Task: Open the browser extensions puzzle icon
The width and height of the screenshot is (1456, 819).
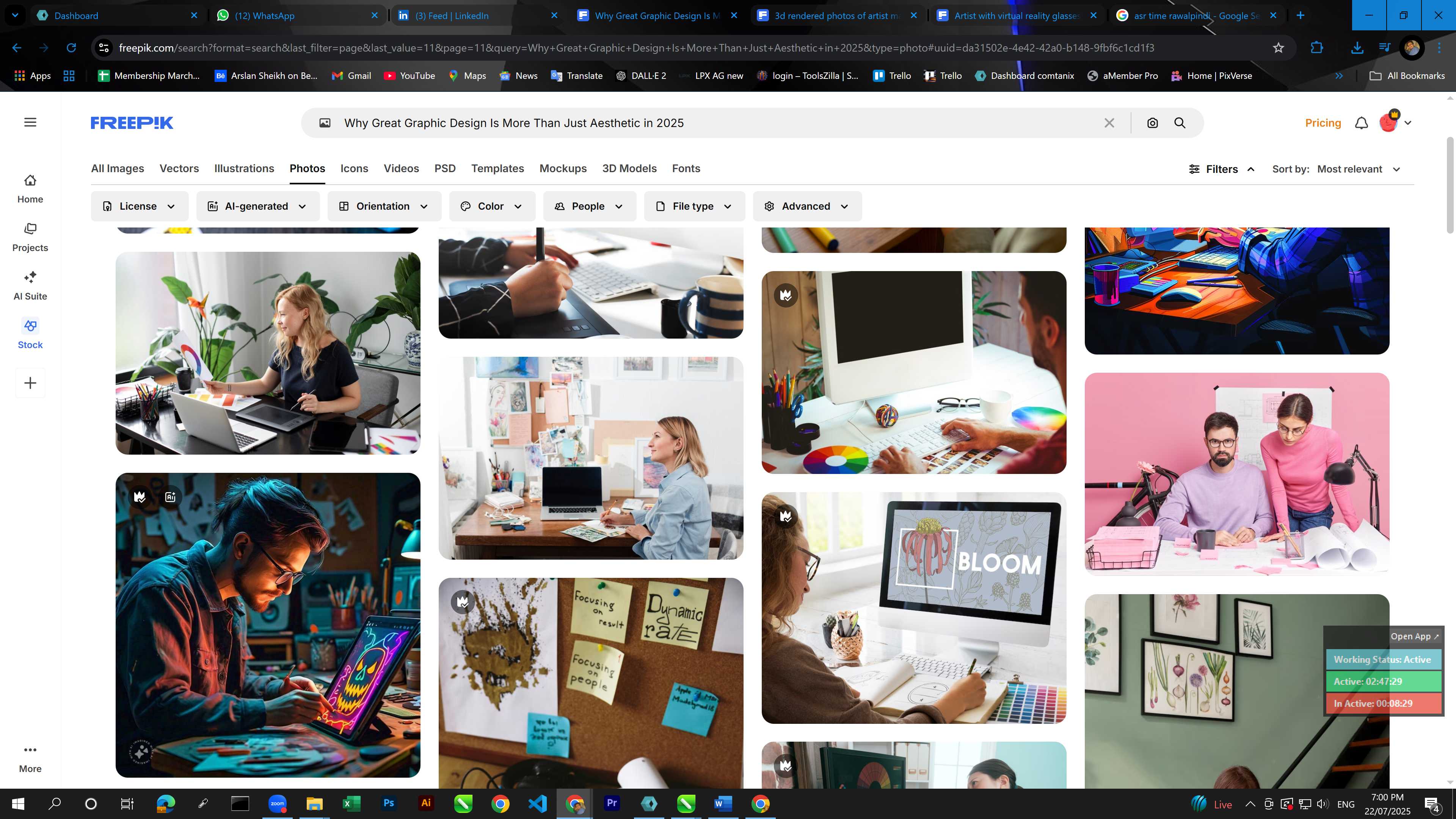Action: pos(1317,48)
